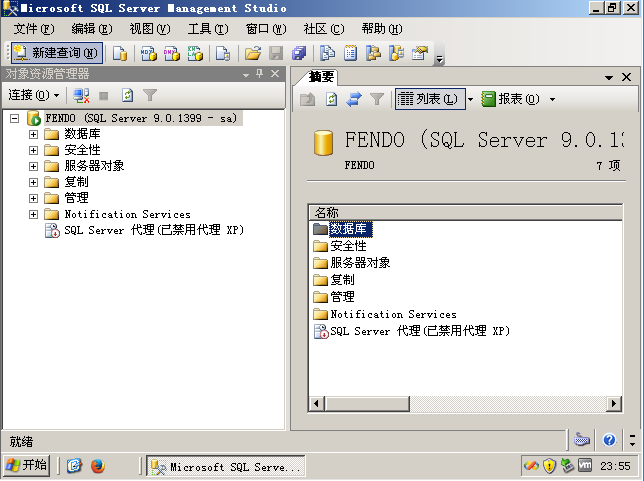Expand the 服务器对象 tree node
The image size is (644, 481).
pos(33,166)
